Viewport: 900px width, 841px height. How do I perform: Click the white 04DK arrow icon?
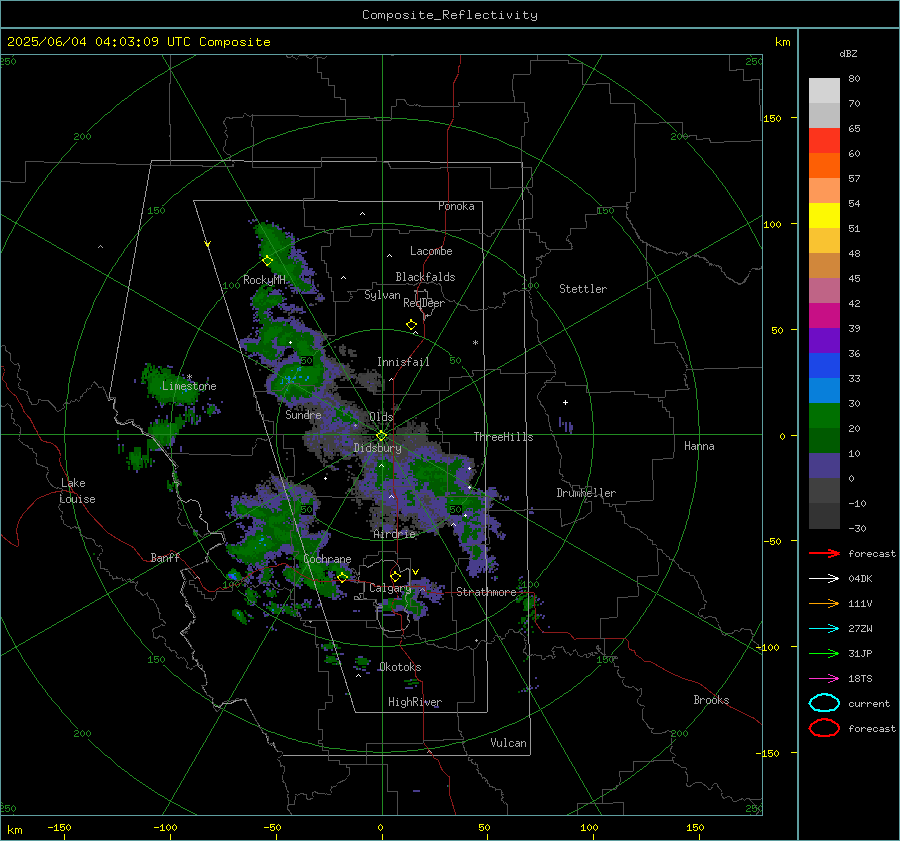click(824, 578)
